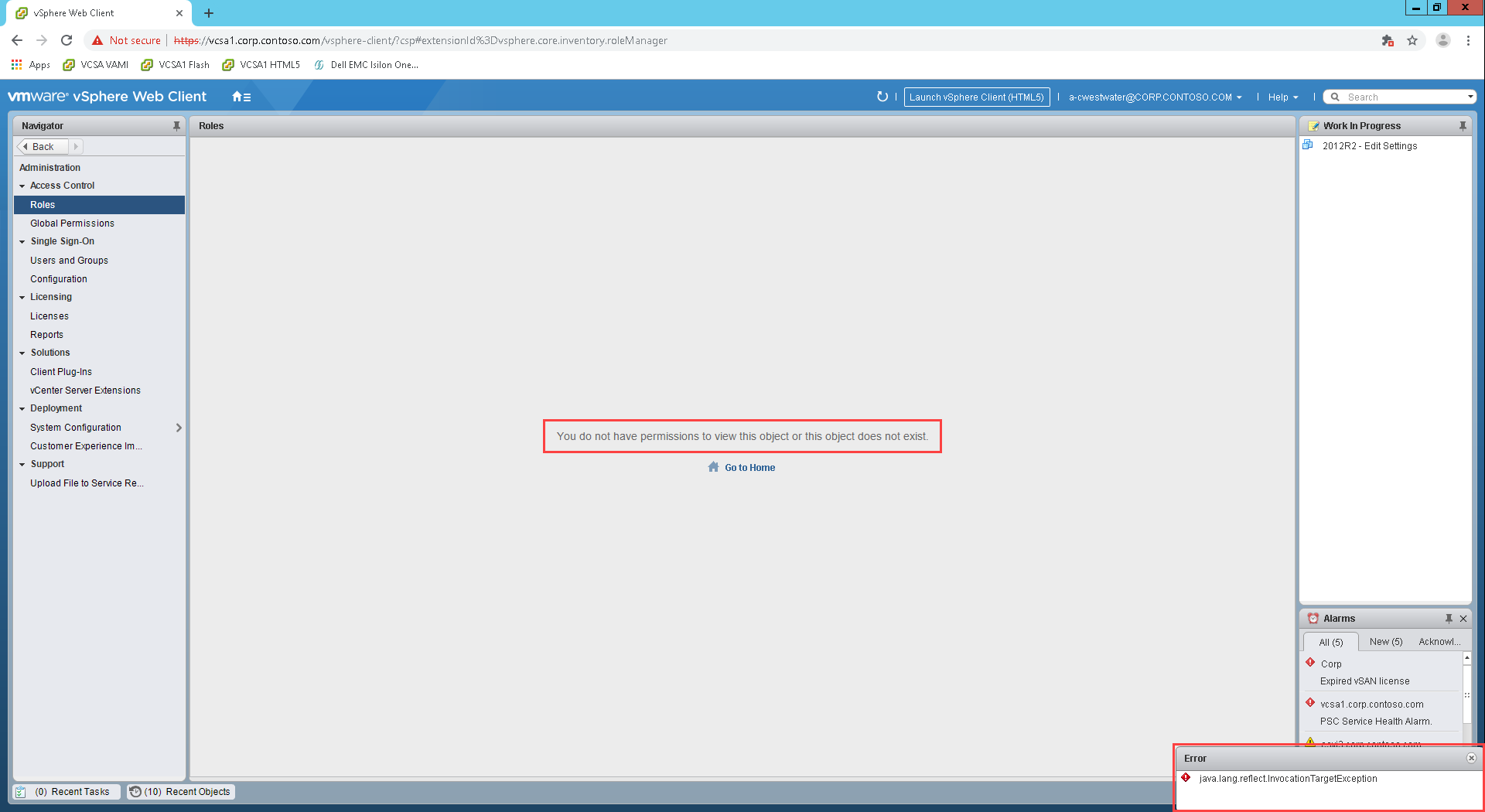Collapse the Solutions section

coord(22,353)
